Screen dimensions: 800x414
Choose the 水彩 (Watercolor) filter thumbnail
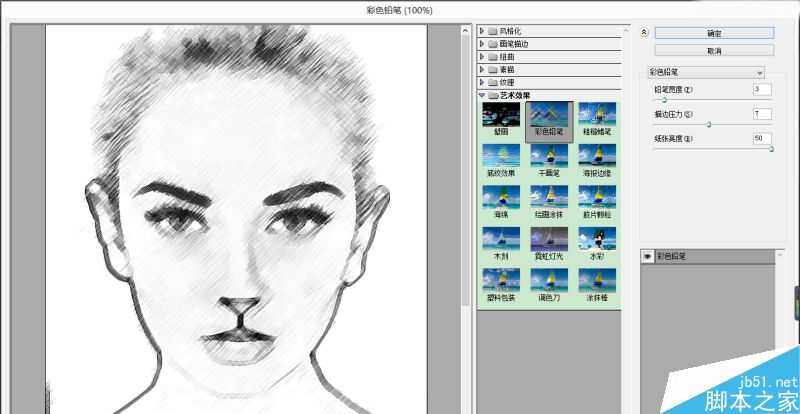pos(597,240)
